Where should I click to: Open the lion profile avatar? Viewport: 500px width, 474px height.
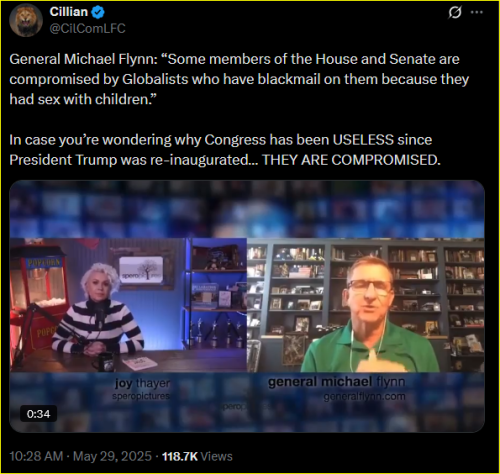[26, 20]
